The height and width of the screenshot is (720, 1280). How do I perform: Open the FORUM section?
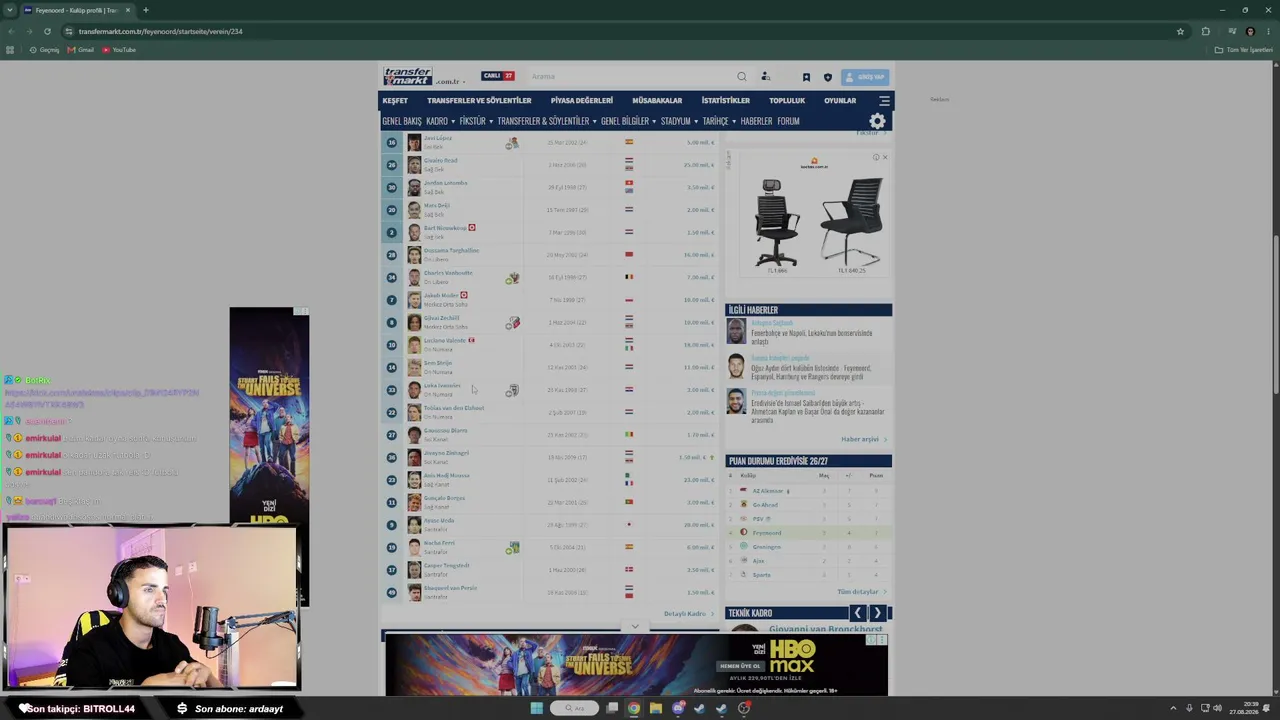click(x=788, y=121)
